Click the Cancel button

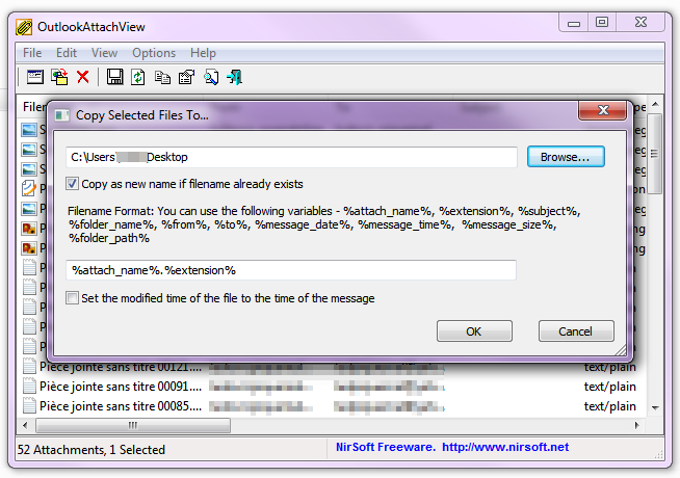pos(575,331)
